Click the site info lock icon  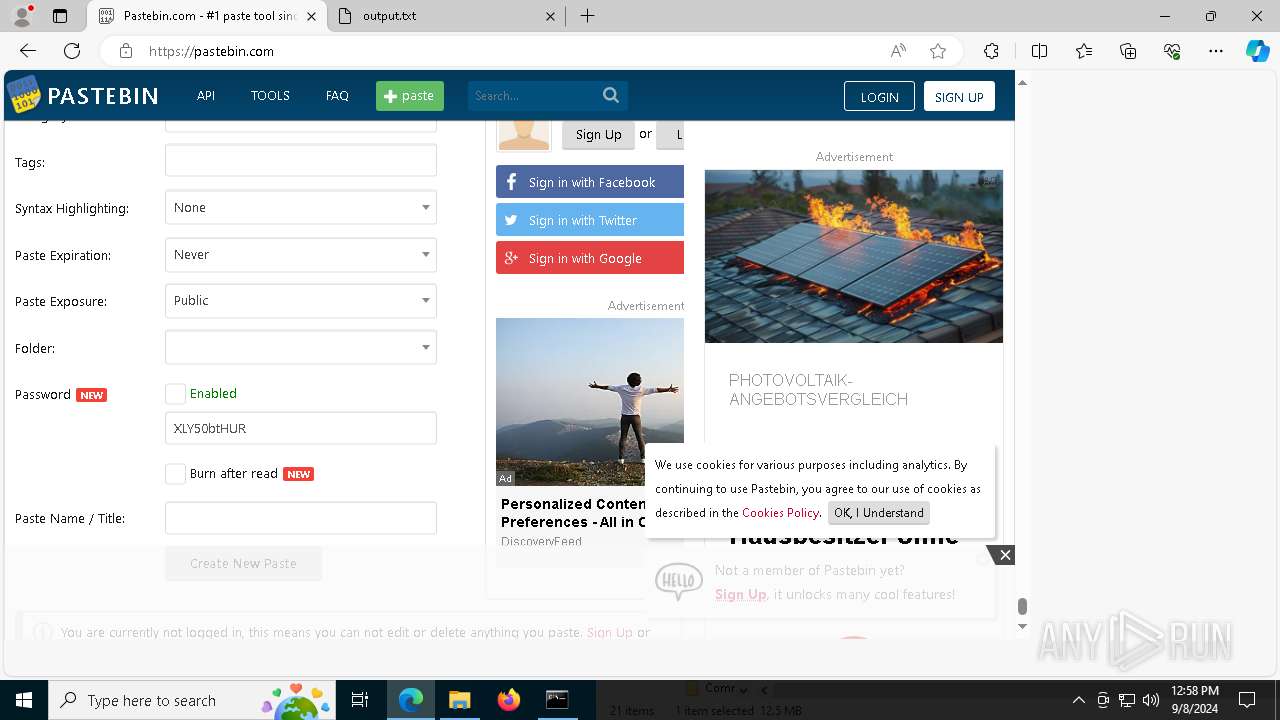click(125, 51)
